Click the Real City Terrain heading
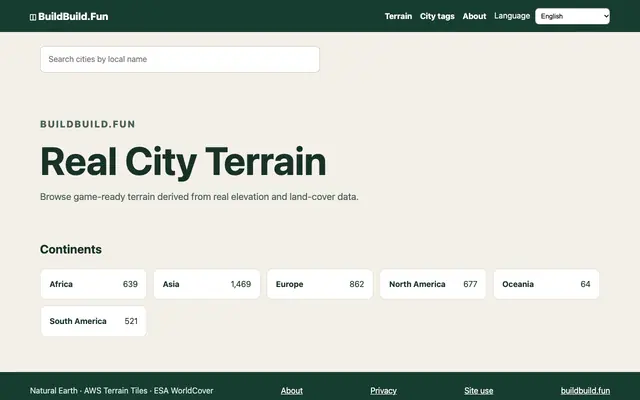This screenshot has height=400, width=640. pyautogui.click(x=183, y=162)
